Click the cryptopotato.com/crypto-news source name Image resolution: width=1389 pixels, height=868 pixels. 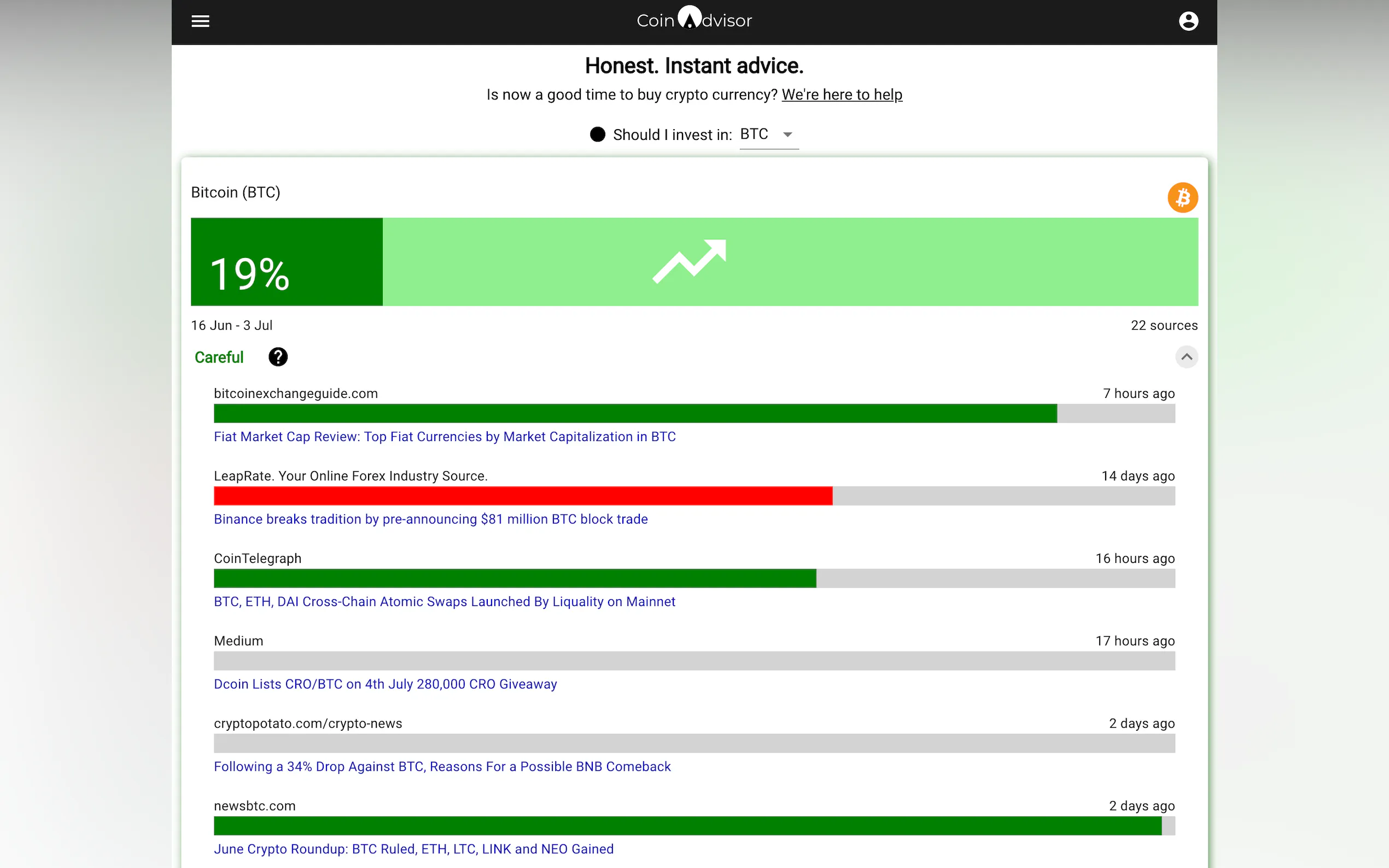308,723
